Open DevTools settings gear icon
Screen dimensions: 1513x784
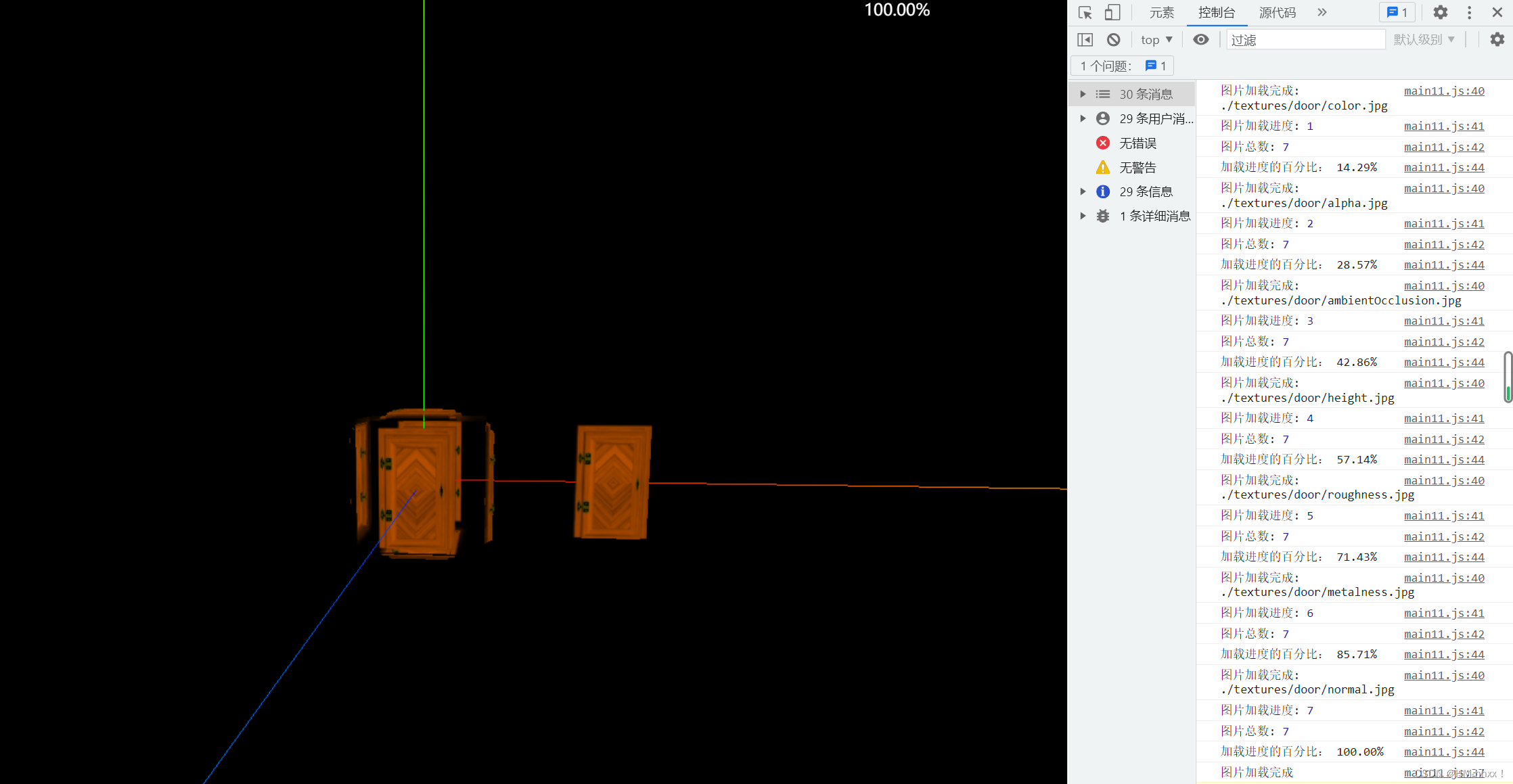(x=1440, y=13)
